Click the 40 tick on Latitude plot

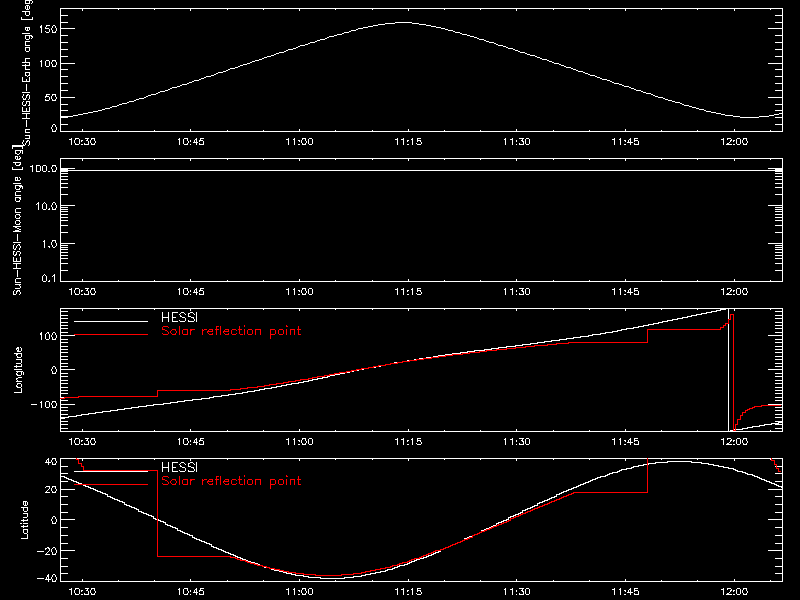pyautogui.click(x=51, y=462)
